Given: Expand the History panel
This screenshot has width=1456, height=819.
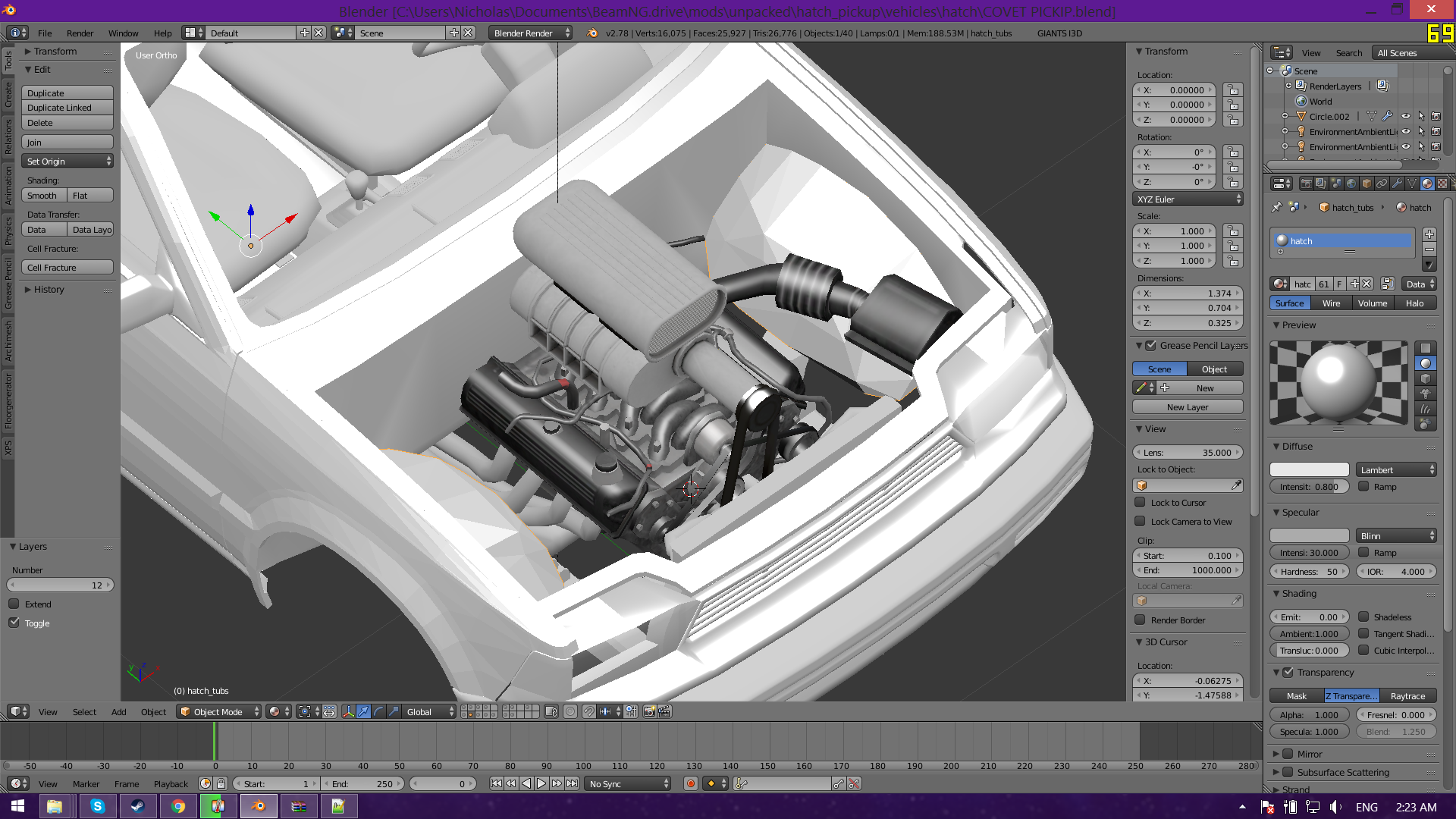Looking at the screenshot, I should [49, 289].
